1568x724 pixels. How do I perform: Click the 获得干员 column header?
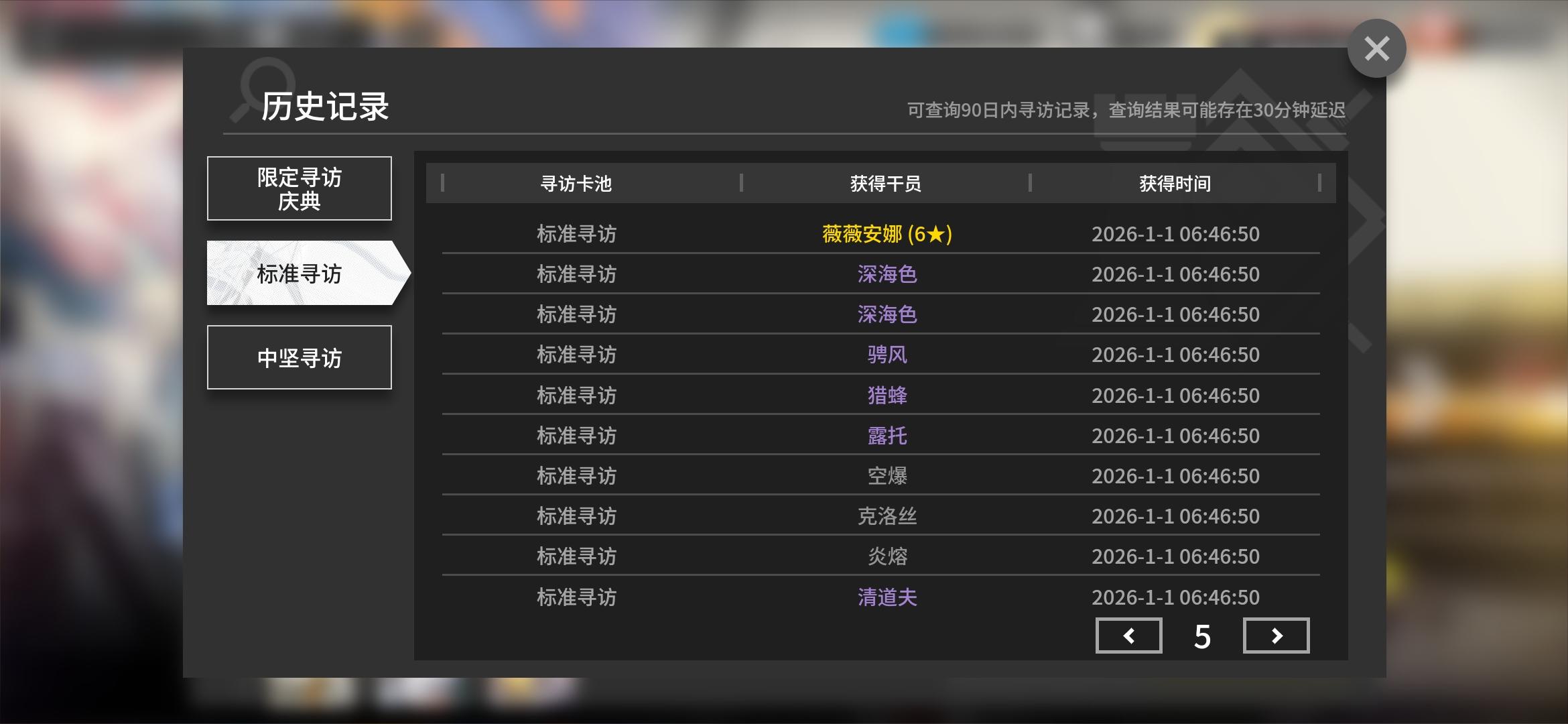[x=886, y=183]
